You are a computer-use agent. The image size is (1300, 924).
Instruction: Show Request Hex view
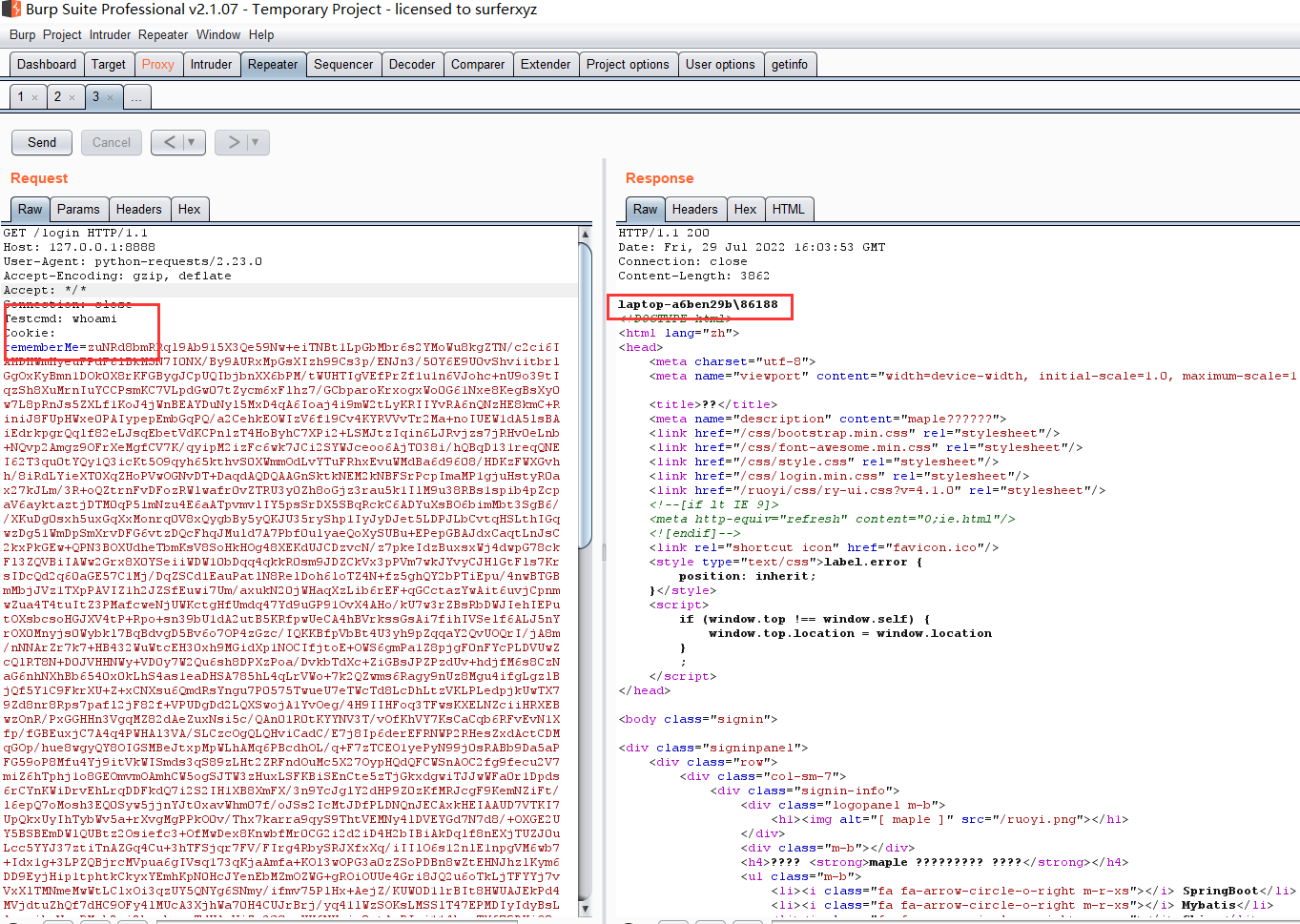click(190, 210)
